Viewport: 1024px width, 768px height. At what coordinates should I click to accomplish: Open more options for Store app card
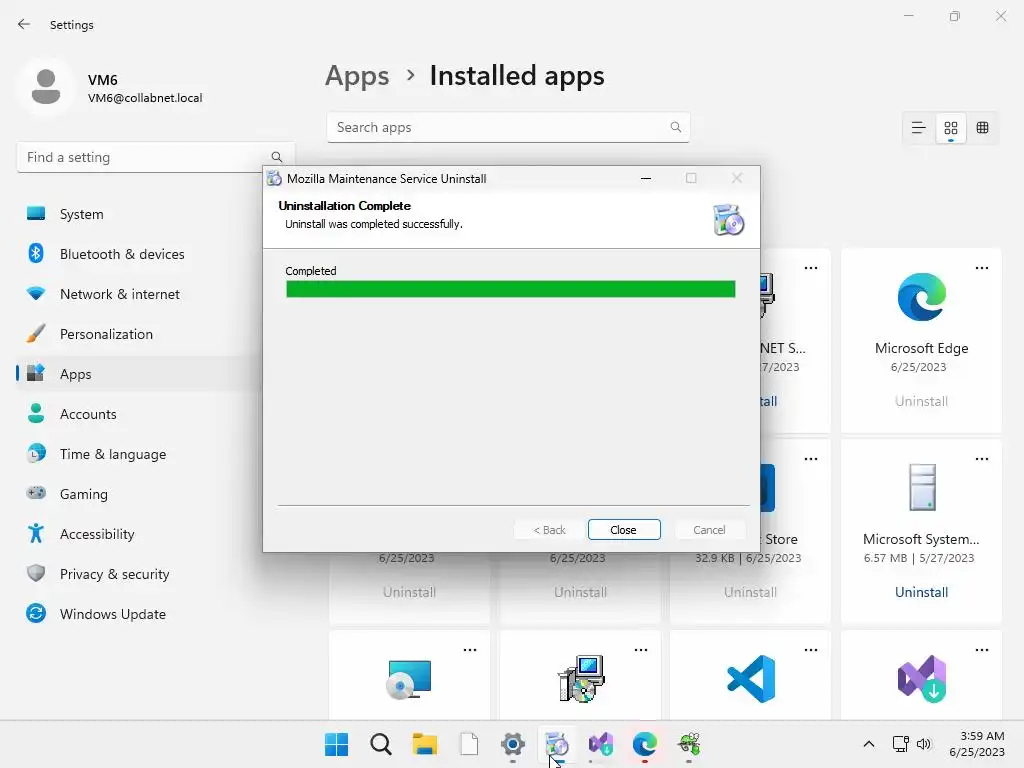pos(811,459)
